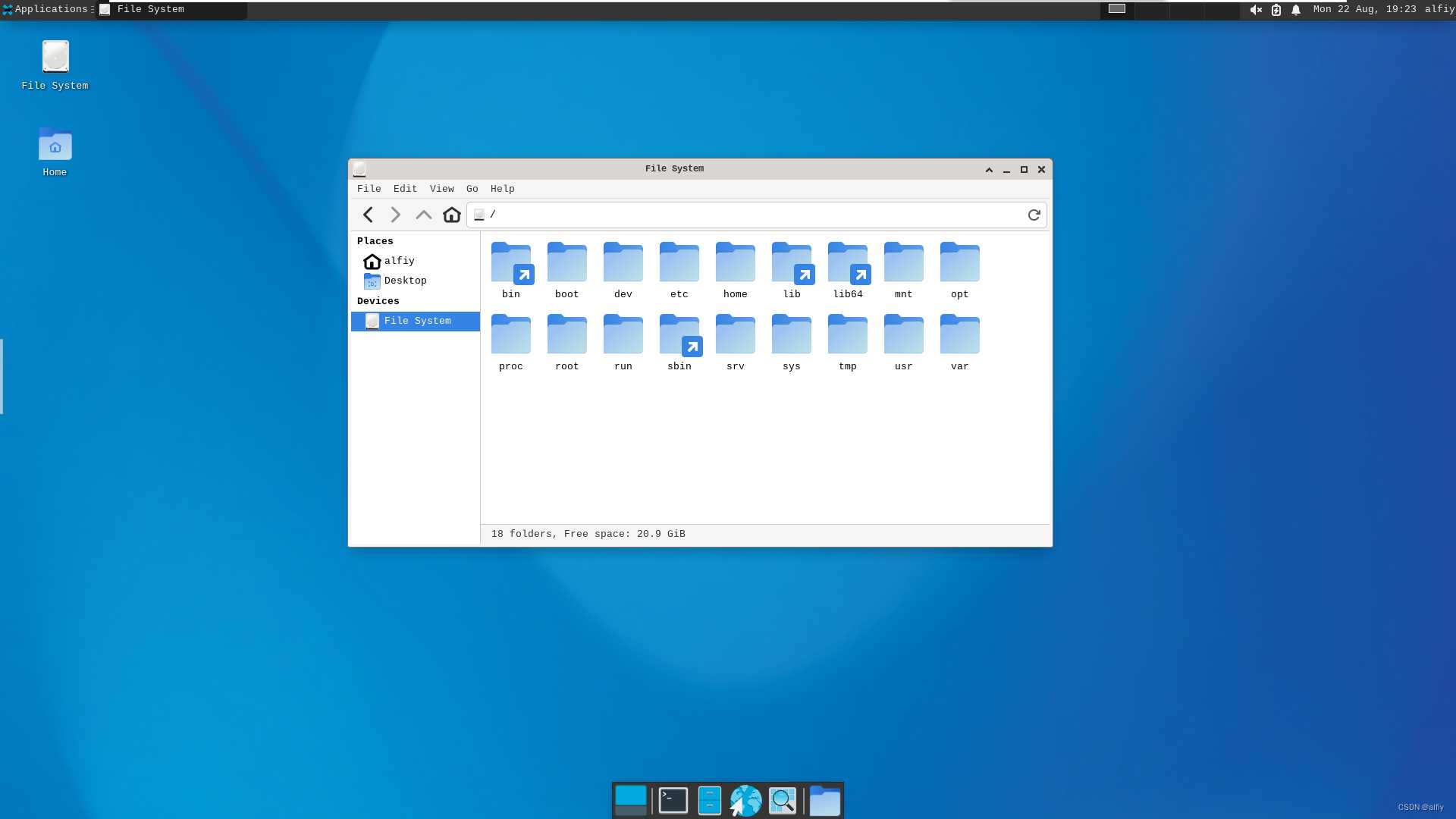Select the tmp folder
Viewport: 1456px width, 819px height.
click(x=848, y=342)
